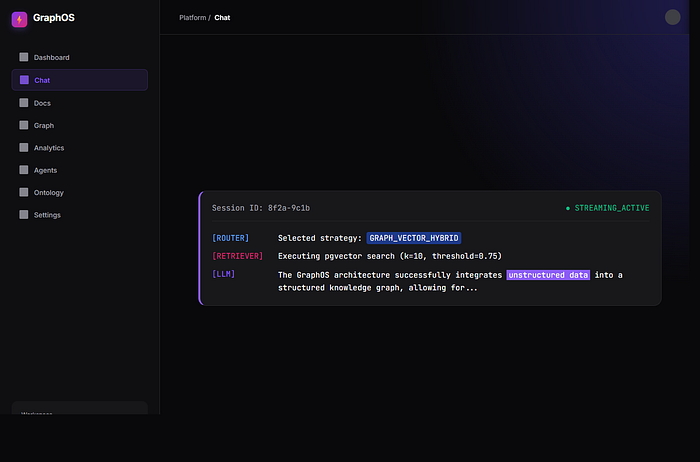Click the Agents sidebar icon
Screen dimensions: 700x462
(x=24, y=170)
